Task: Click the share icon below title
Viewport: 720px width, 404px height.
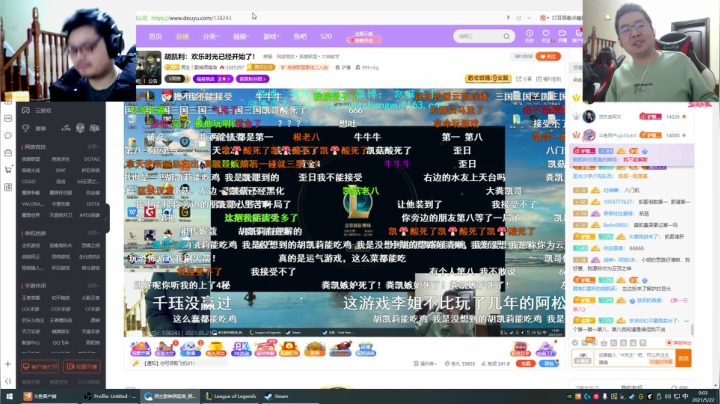Action: tap(524, 79)
